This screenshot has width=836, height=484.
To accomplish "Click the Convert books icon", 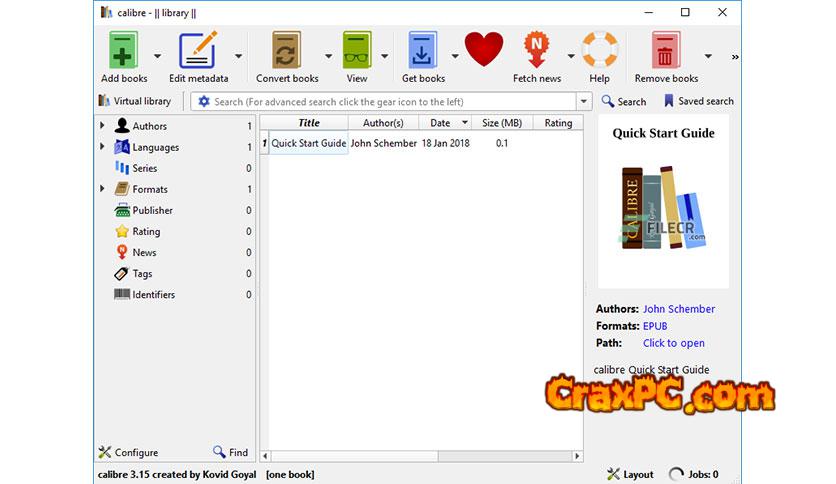I will point(287,51).
